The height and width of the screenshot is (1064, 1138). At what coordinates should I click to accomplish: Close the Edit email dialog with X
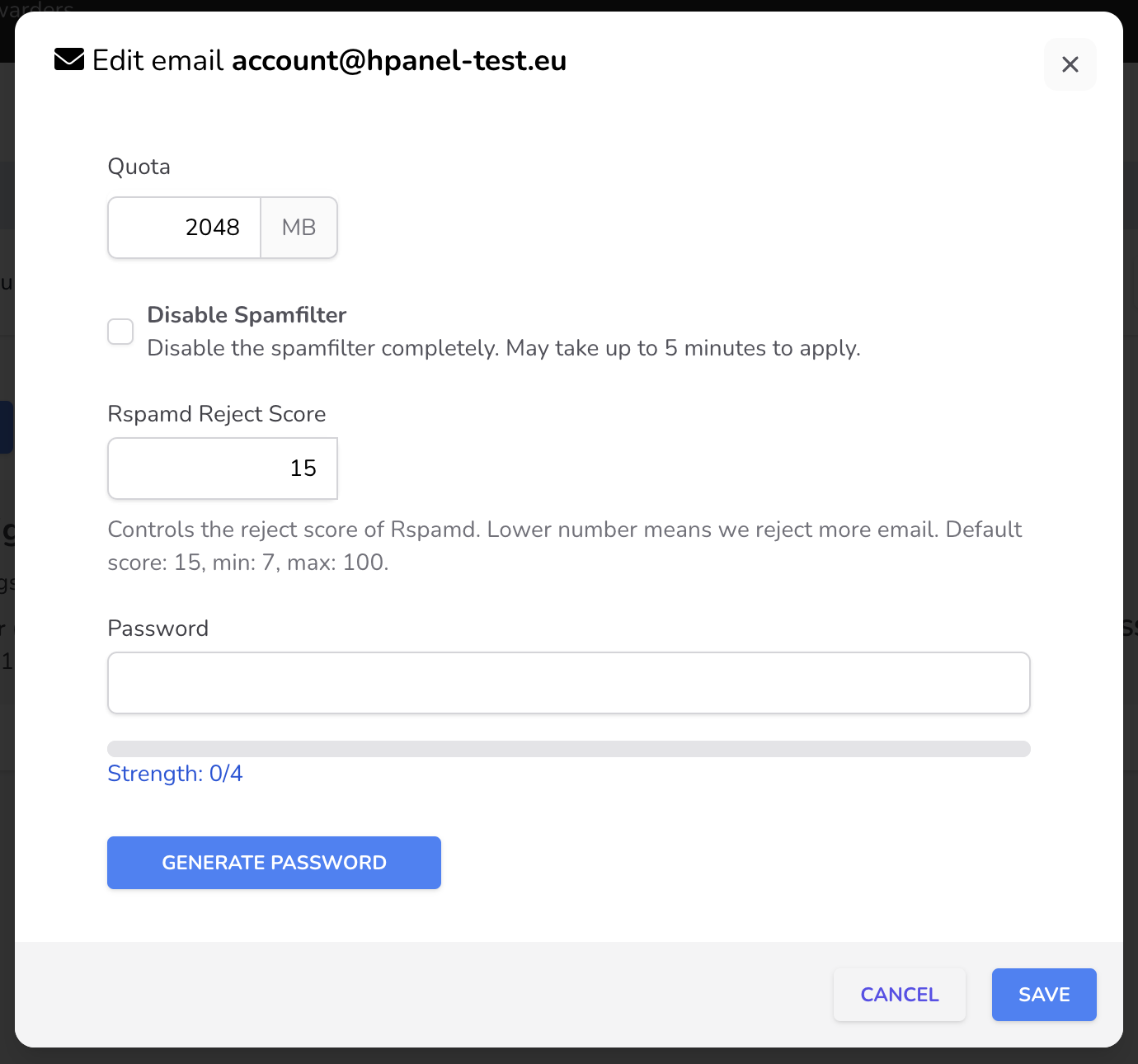coord(1070,64)
